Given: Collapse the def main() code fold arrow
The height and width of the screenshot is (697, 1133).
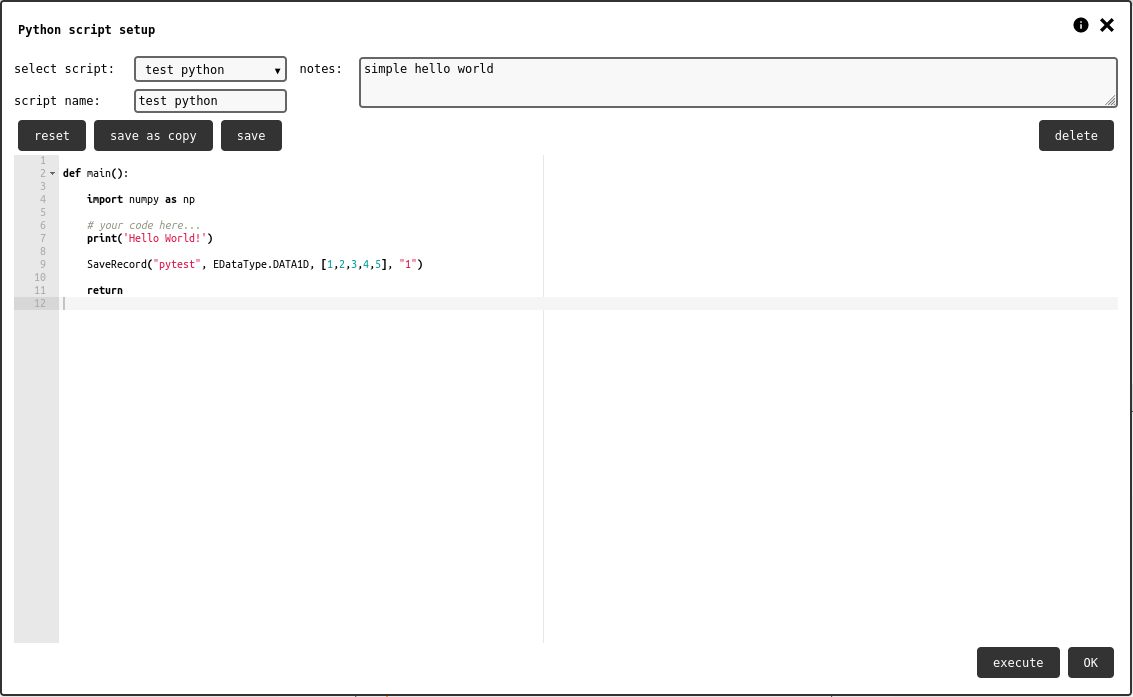Looking at the screenshot, I should [x=52, y=174].
